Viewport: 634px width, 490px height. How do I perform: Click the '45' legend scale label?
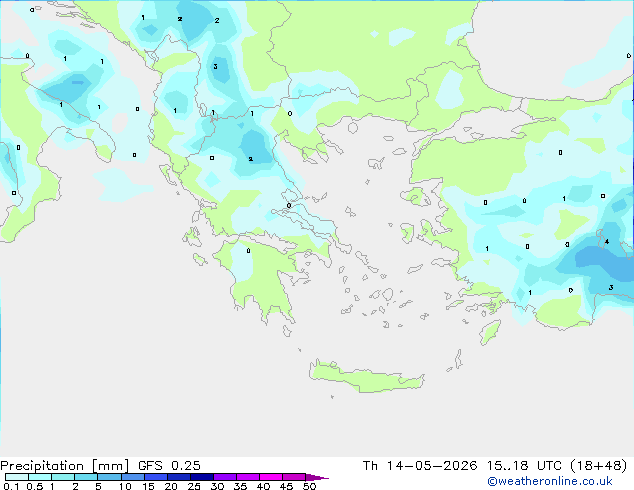[286, 486]
